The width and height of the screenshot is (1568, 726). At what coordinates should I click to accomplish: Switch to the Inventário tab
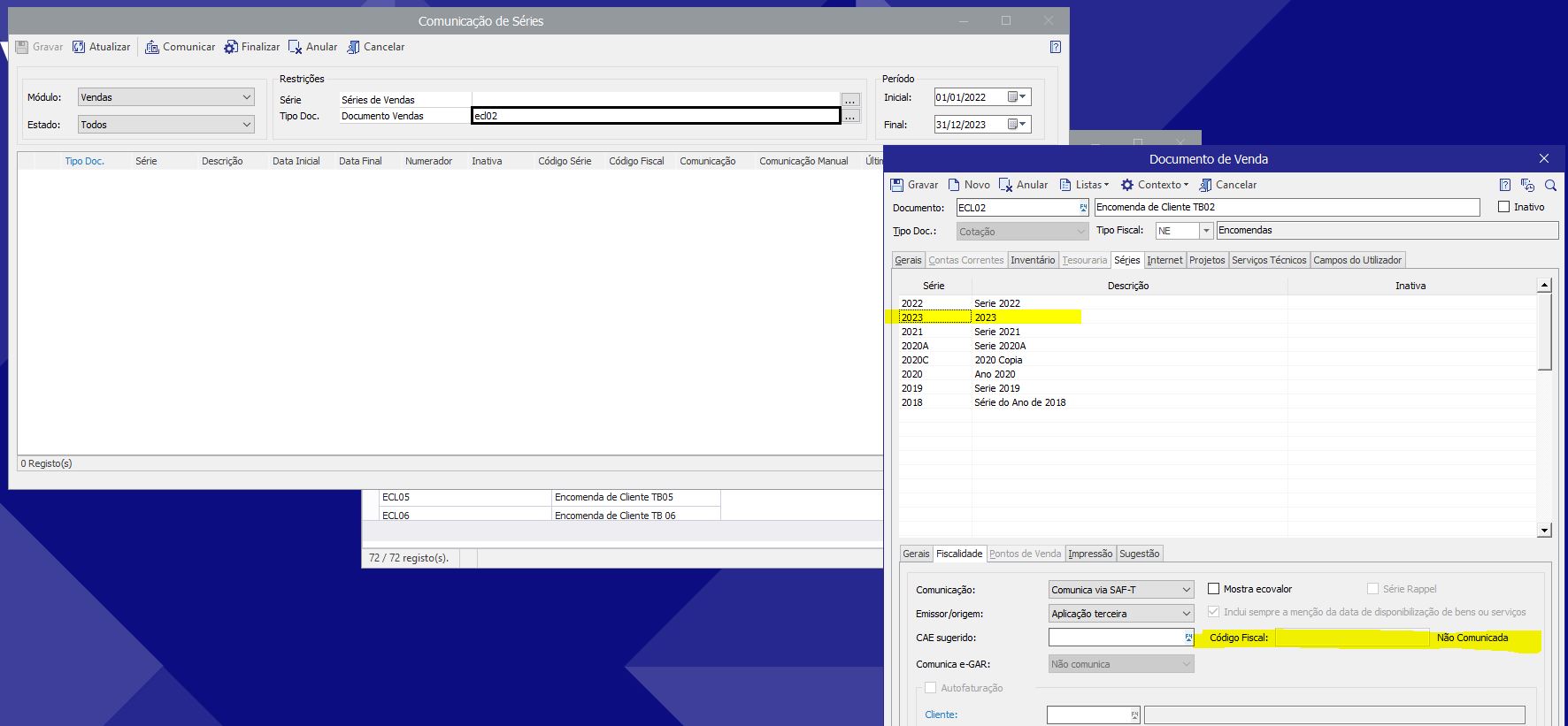[x=1033, y=260]
